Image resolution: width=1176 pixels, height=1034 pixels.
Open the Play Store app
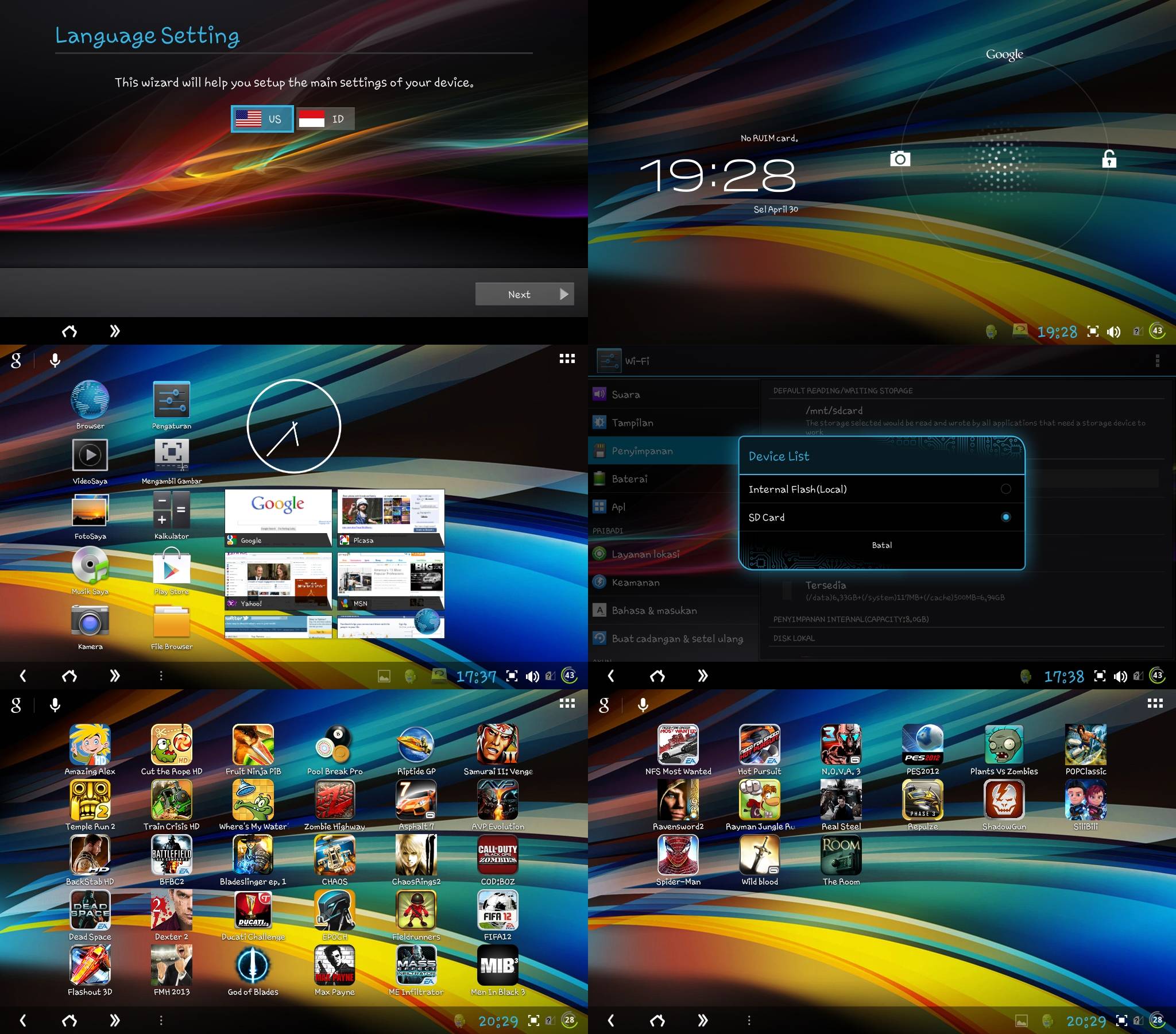click(172, 571)
